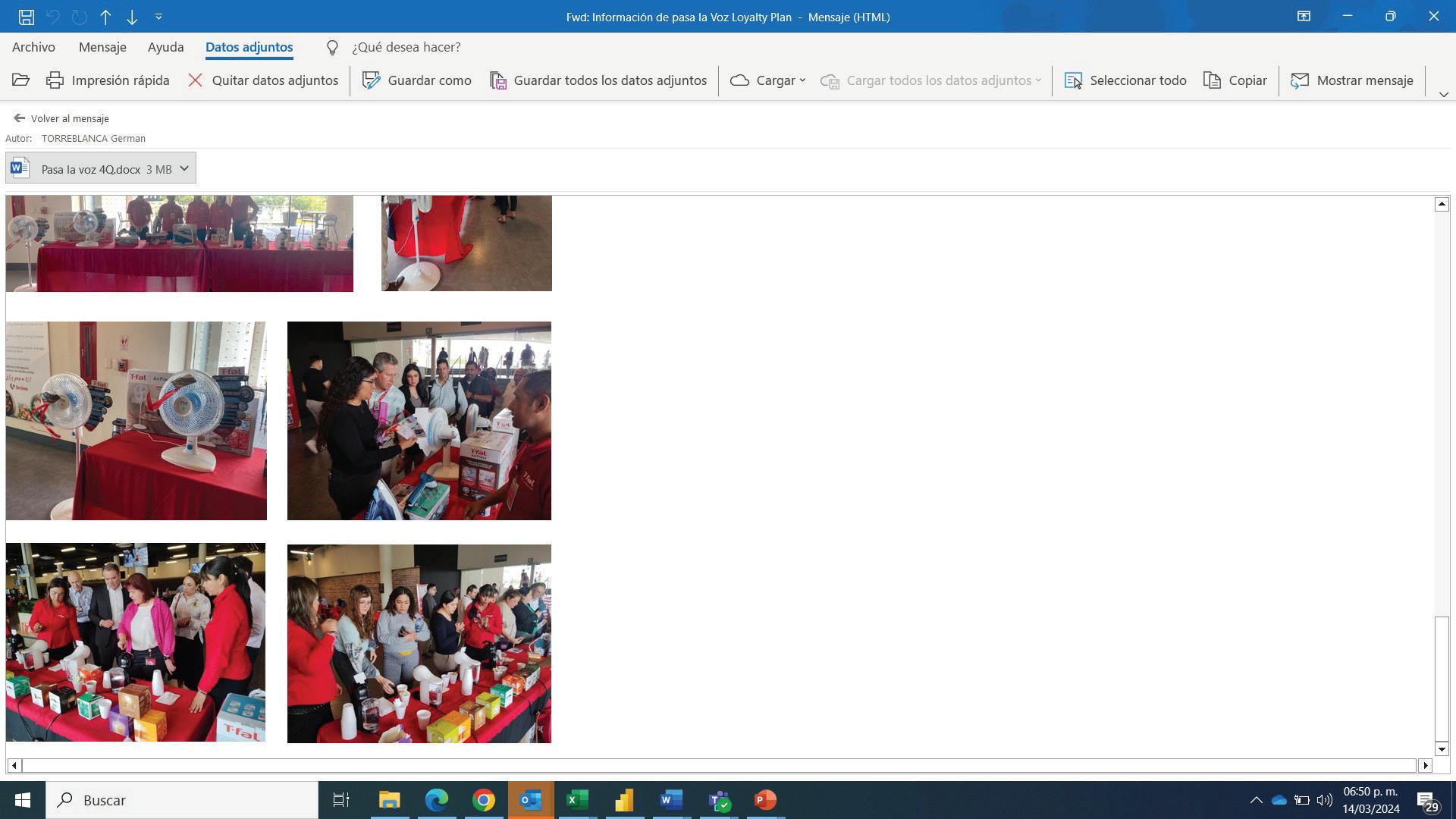Viewport: 1456px width, 819px height.
Task: Open Excel from the taskbar
Action: pos(577,800)
